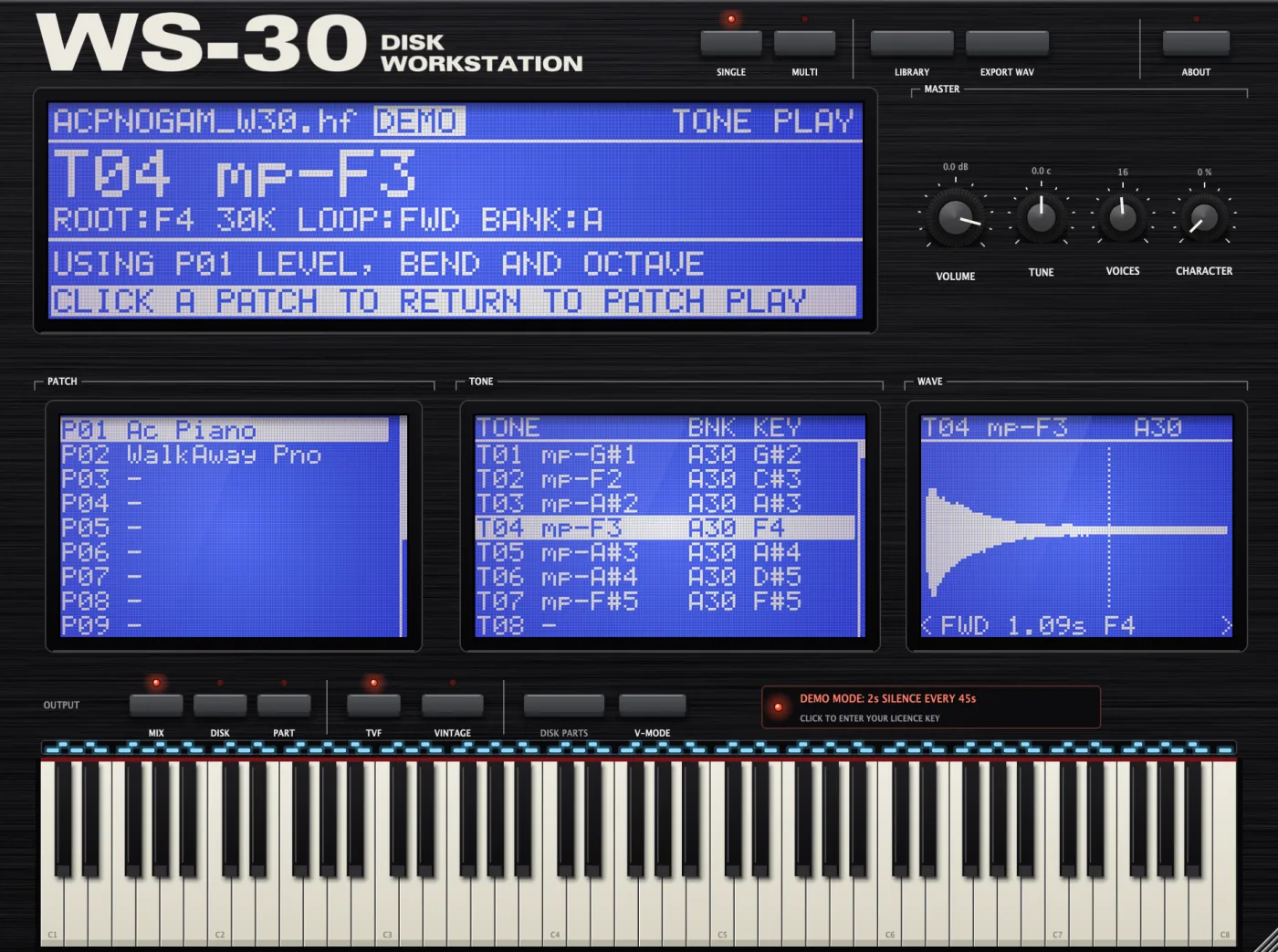This screenshot has width=1278, height=952.
Task: Click demo mode notice to enter licence key
Action: click(x=931, y=707)
